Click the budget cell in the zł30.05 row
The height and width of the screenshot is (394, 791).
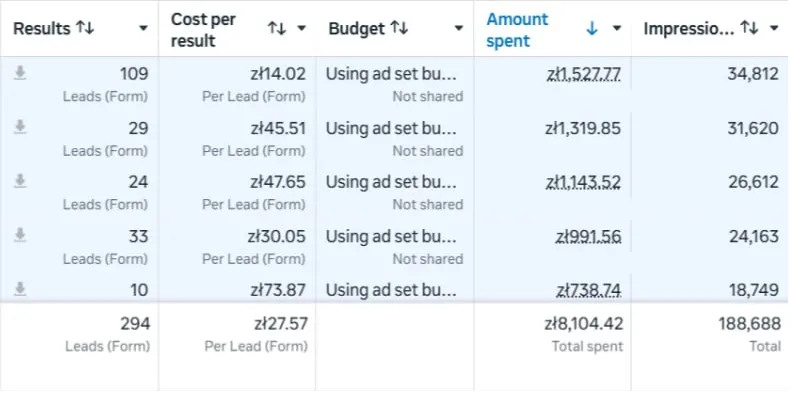click(x=394, y=246)
